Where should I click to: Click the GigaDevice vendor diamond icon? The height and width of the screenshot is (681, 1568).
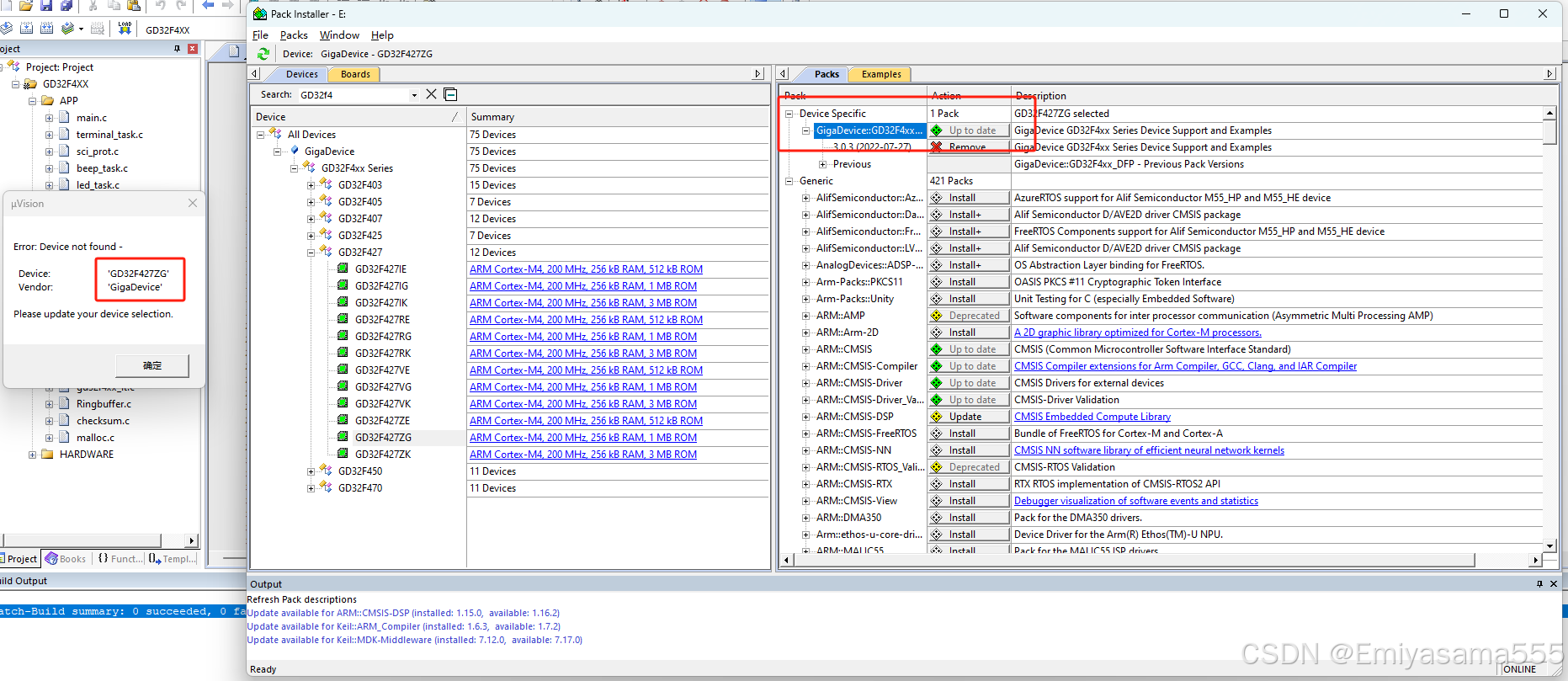point(295,151)
